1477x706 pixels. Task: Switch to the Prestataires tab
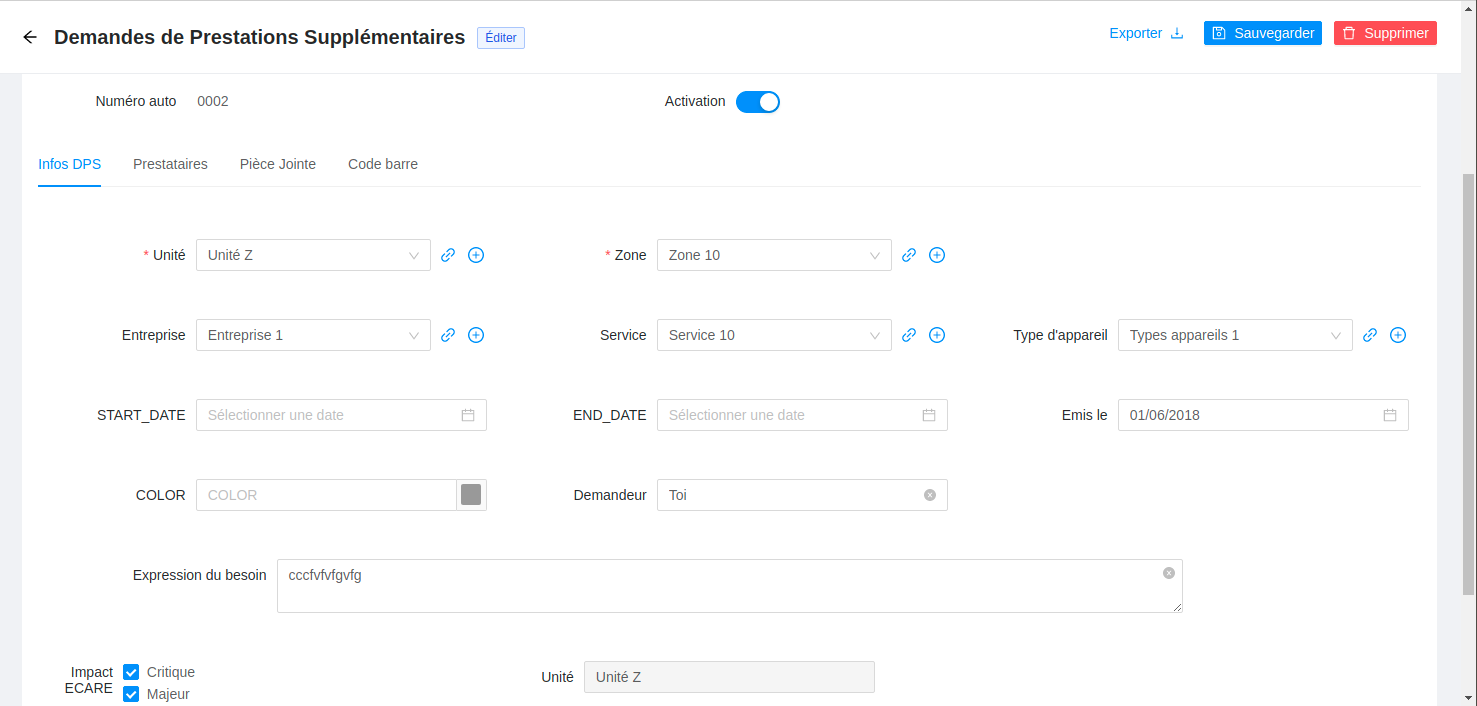pos(170,164)
